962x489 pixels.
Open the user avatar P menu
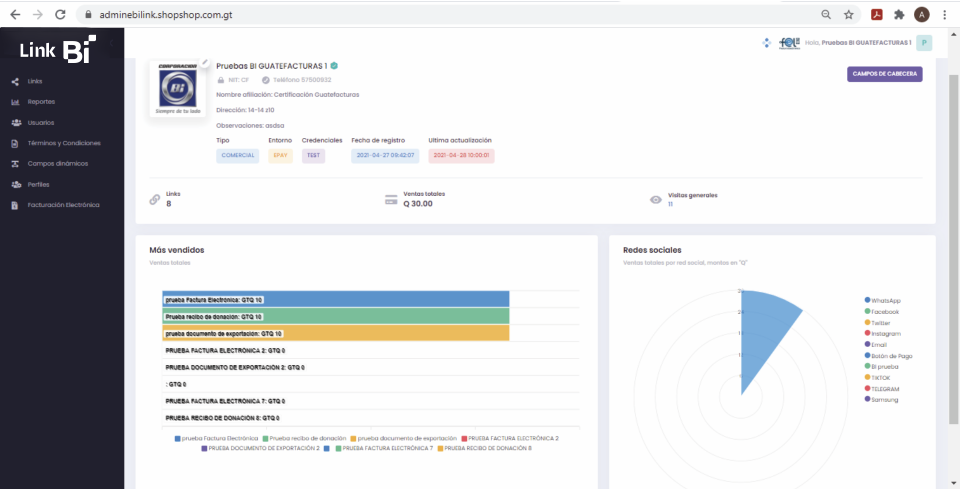pyautogui.click(x=924, y=43)
